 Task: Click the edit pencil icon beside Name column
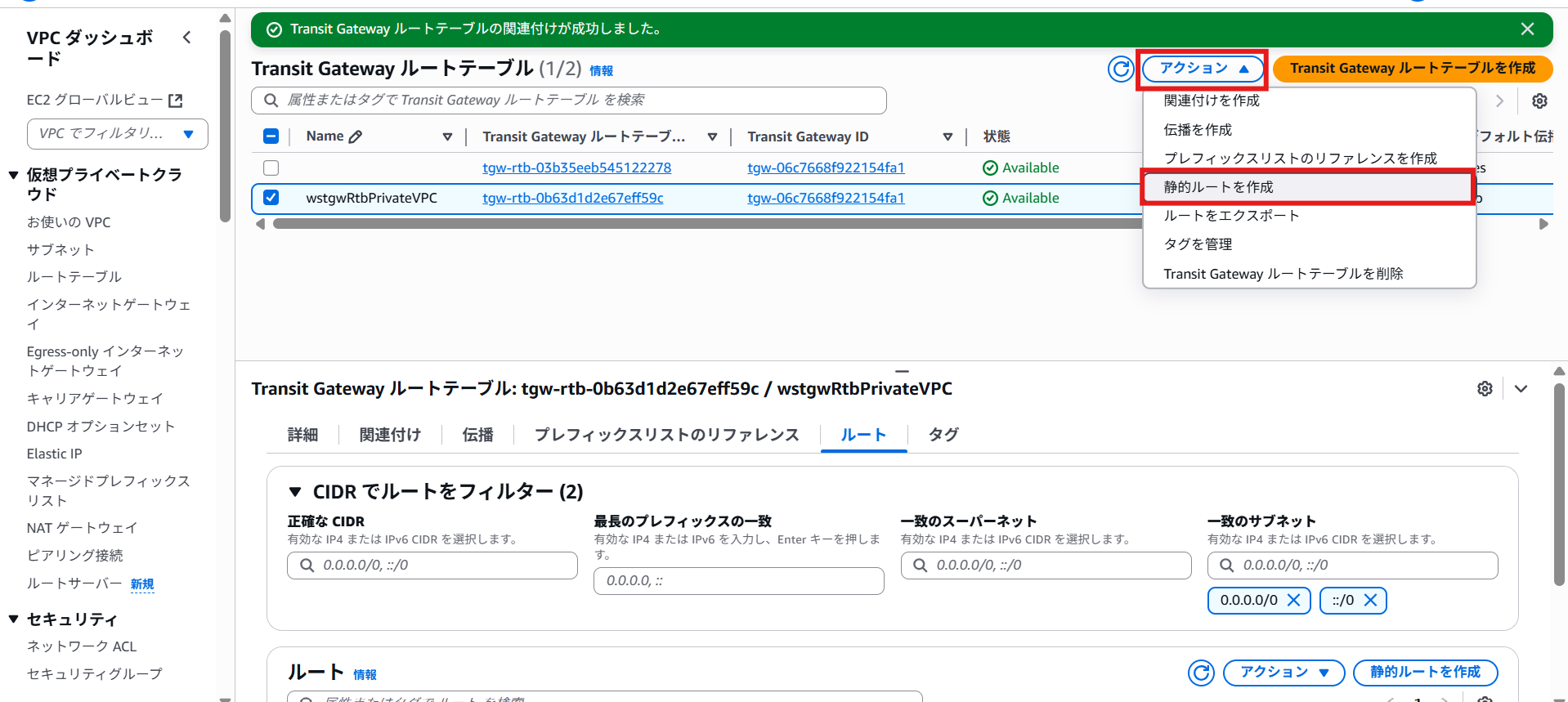(356, 136)
